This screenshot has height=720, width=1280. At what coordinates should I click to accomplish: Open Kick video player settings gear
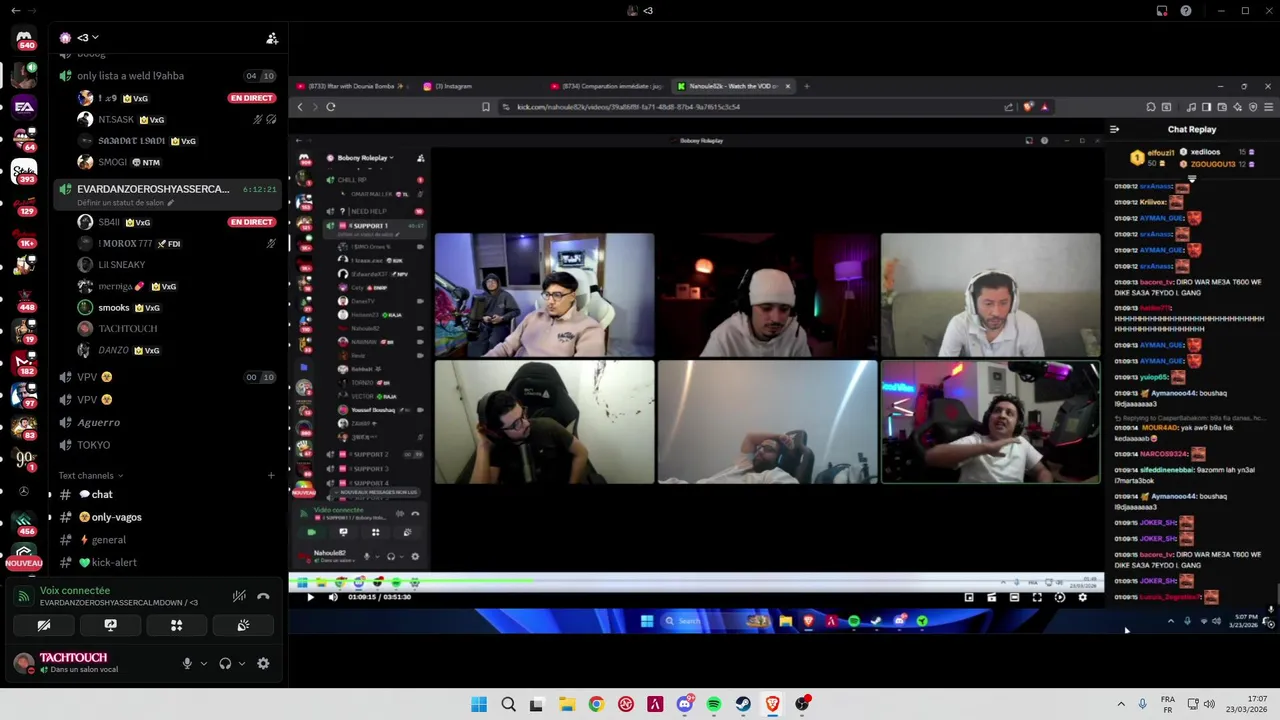tap(1082, 597)
